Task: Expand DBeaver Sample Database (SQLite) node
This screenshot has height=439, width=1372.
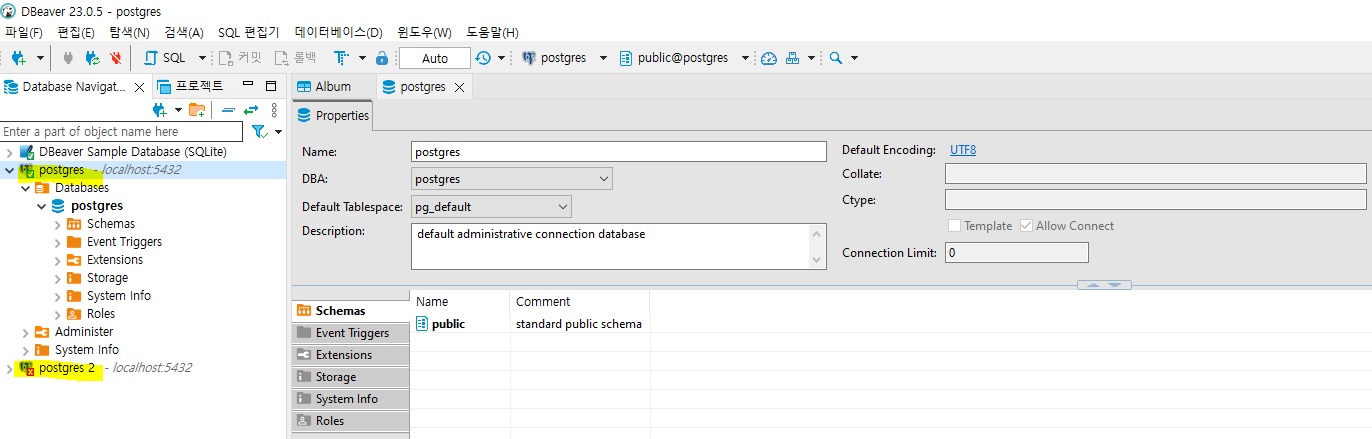Action: (x=10, y=152)
